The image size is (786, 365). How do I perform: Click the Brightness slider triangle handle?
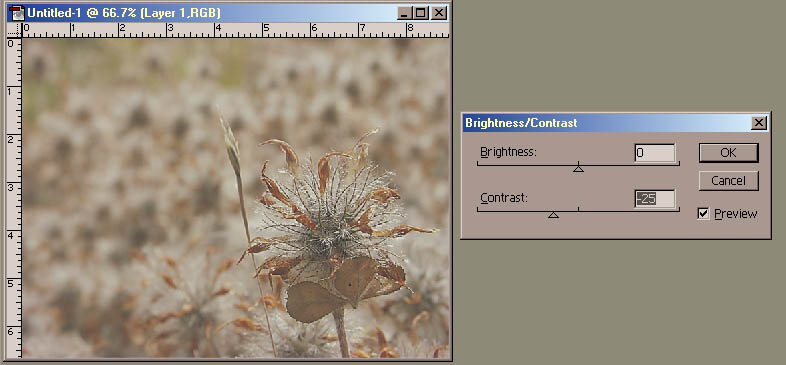tap(578, 169)
